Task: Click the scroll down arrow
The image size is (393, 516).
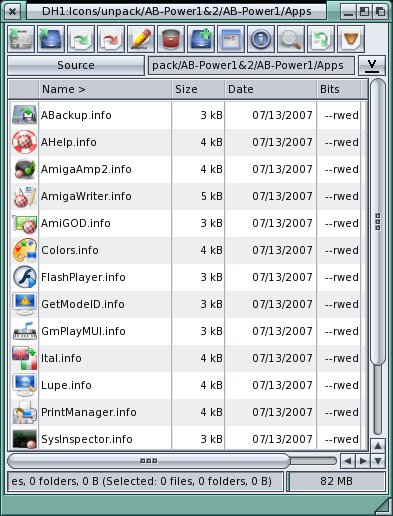Action: click(378, 461)
